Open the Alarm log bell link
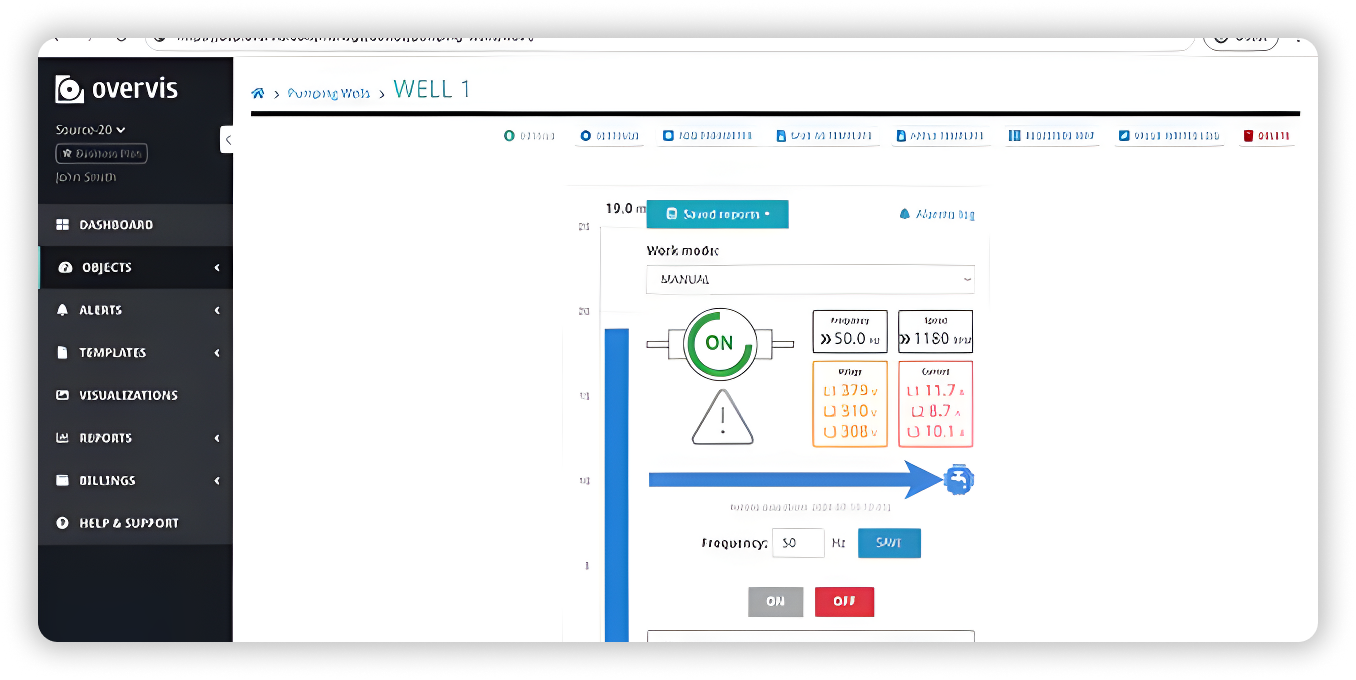This screenshot has width=1356, height=680. 937,214
